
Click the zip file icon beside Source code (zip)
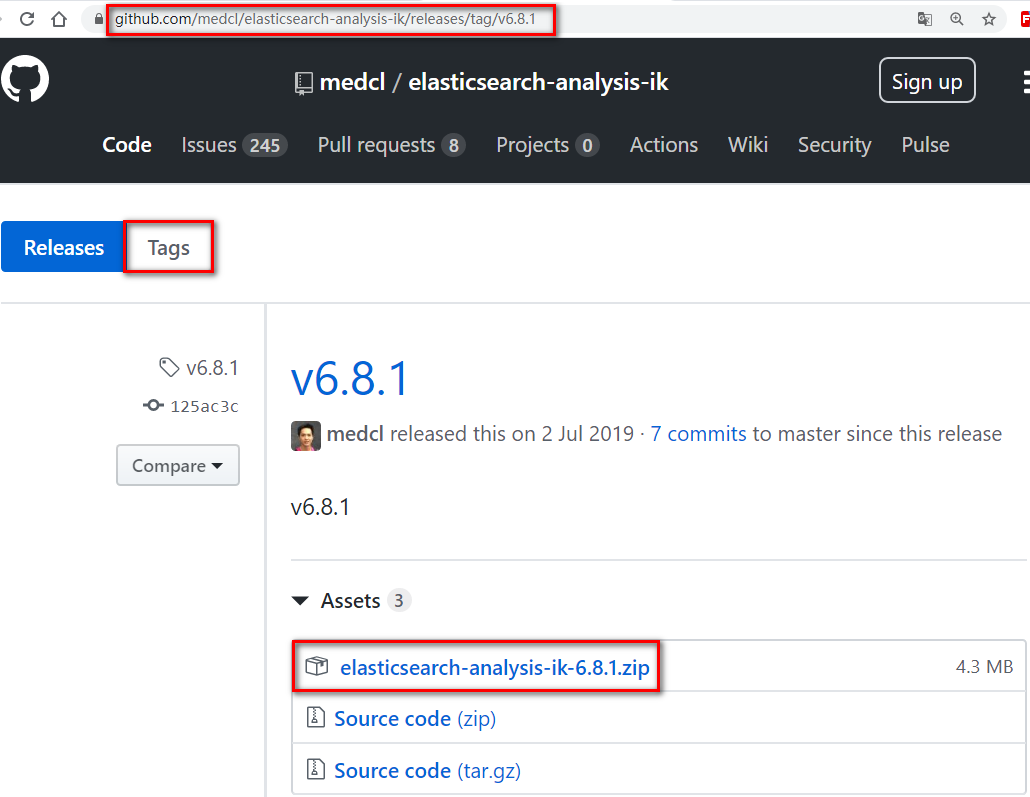315,717
